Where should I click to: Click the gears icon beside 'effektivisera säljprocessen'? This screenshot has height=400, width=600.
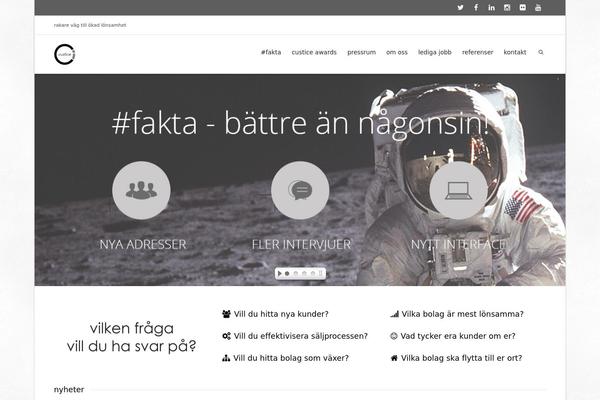tap(226, 336)
